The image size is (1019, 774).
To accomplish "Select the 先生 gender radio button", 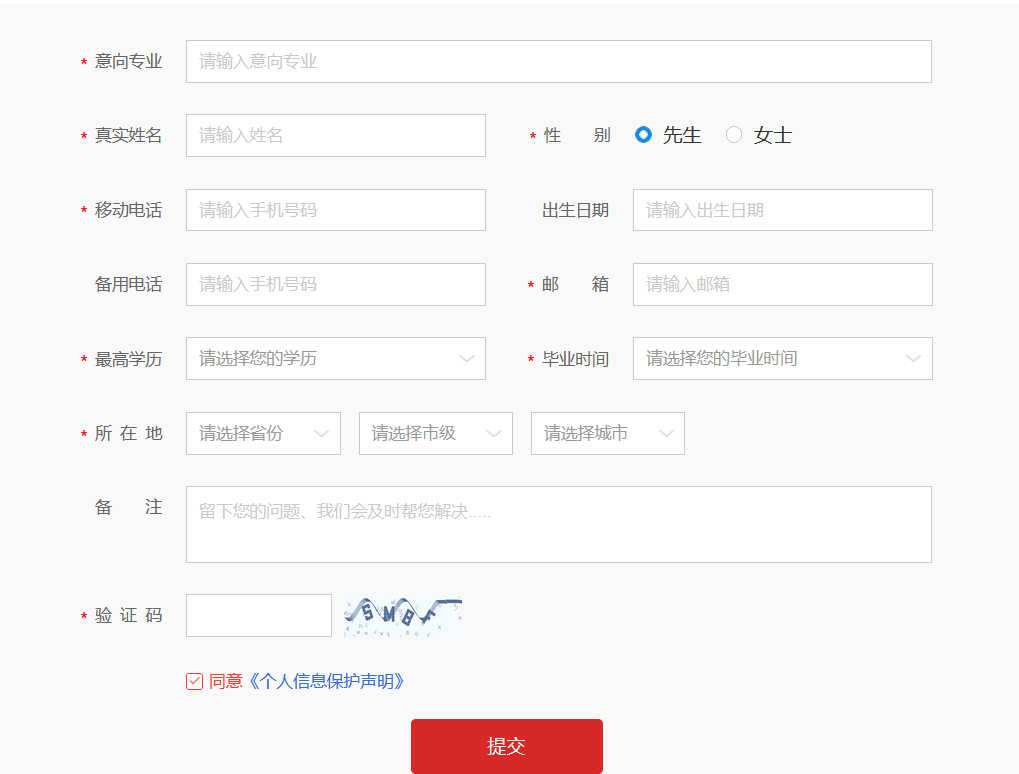I will (x=643, y=134).
